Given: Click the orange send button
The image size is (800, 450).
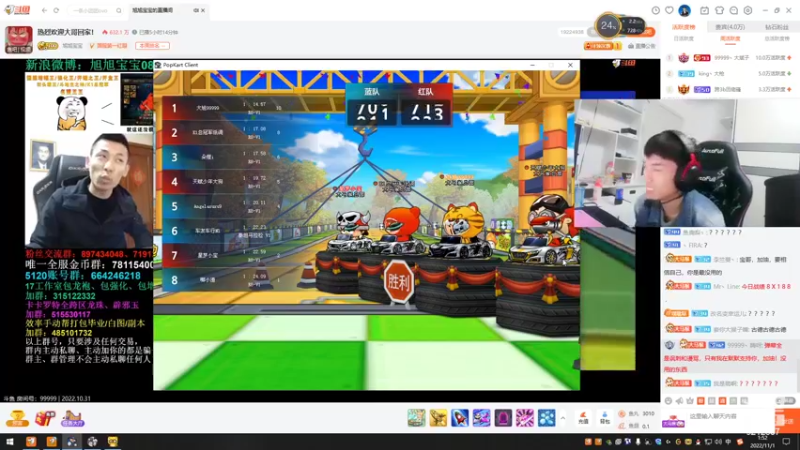Looking at the screenshot, I should (x=787, y=420).
